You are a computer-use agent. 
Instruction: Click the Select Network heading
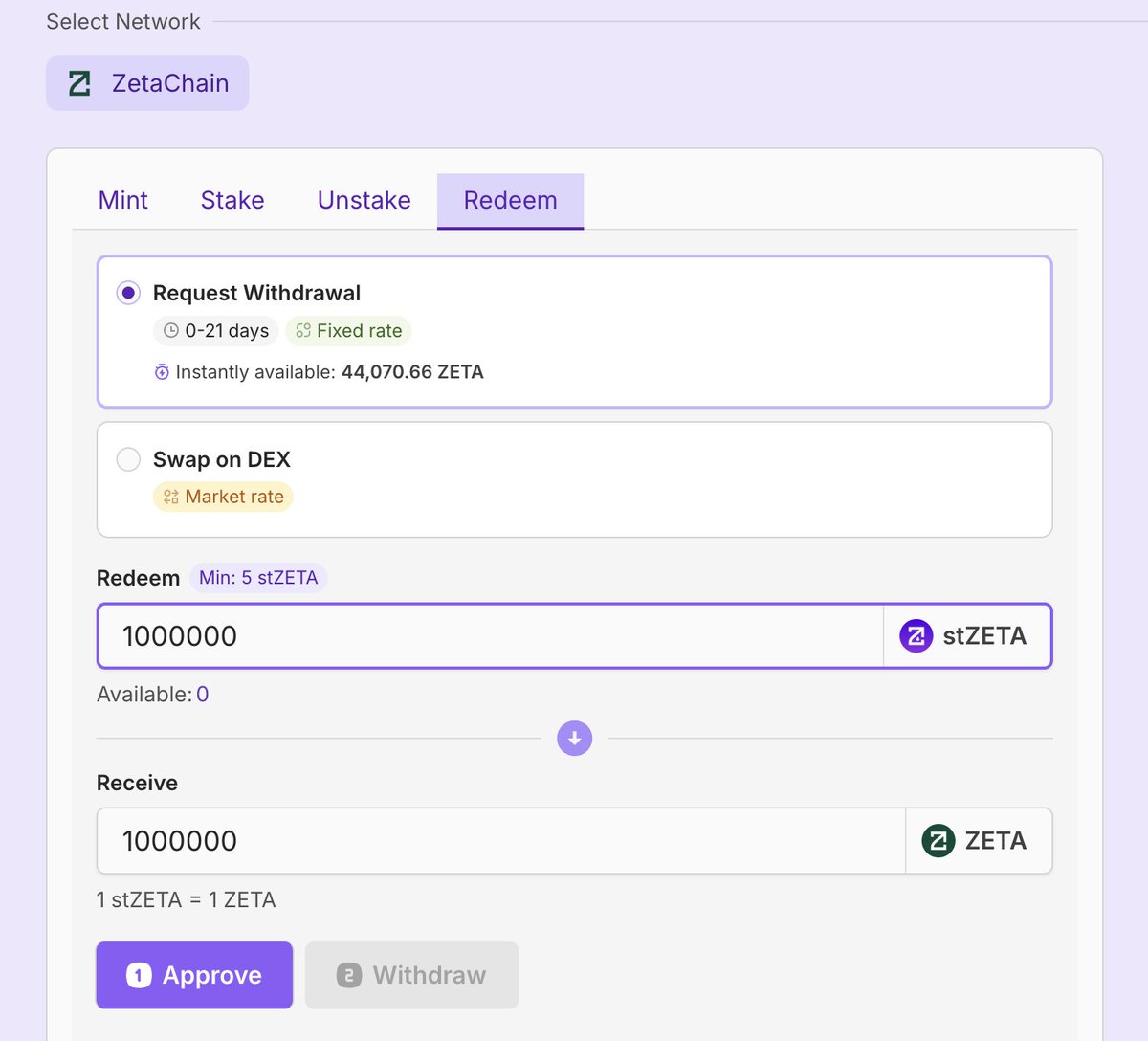[123, 21]
